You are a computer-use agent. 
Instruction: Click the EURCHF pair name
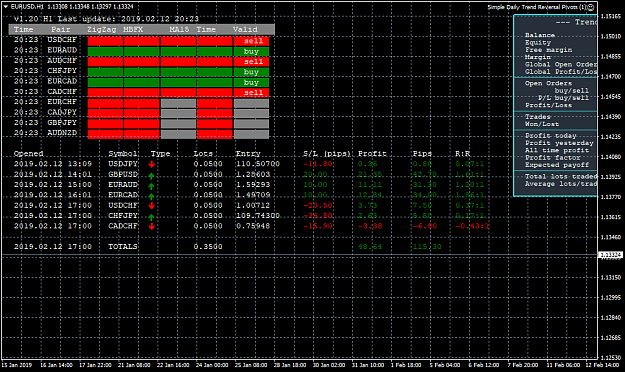62,102
